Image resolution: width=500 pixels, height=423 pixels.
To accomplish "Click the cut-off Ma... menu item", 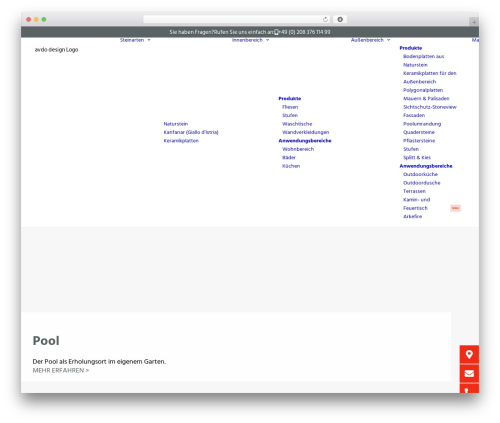I will click(475, 40).
